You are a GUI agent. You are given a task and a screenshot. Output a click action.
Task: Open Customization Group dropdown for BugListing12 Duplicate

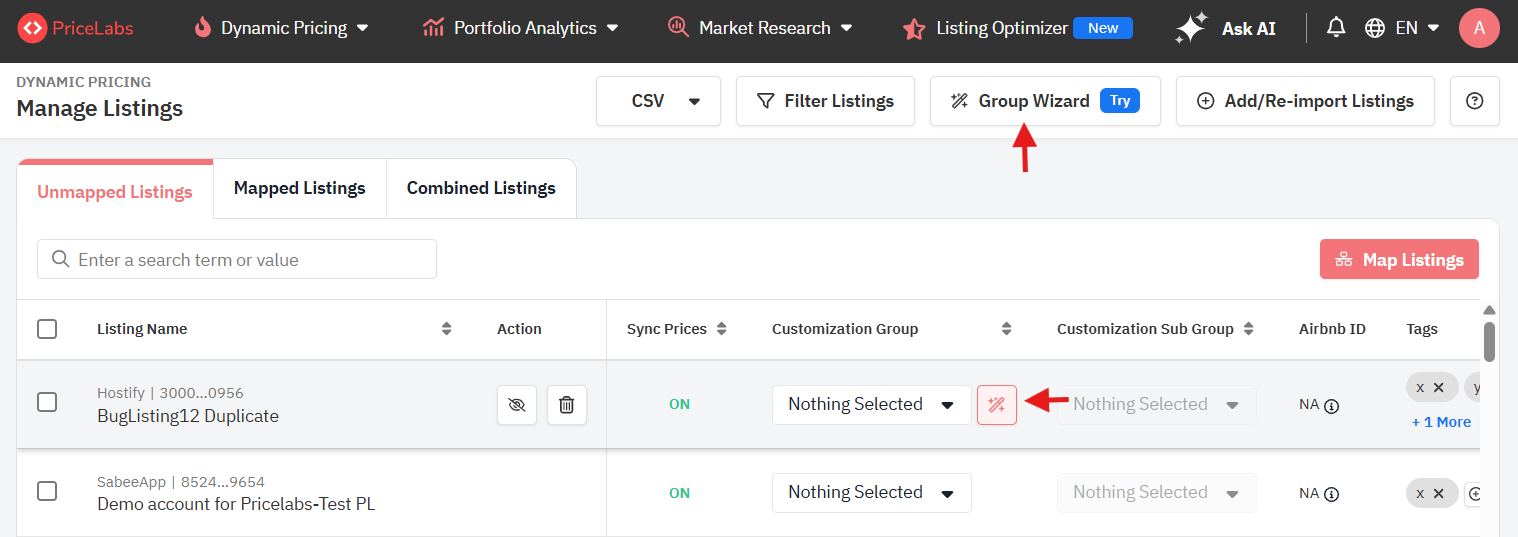[x=871, y=405]
